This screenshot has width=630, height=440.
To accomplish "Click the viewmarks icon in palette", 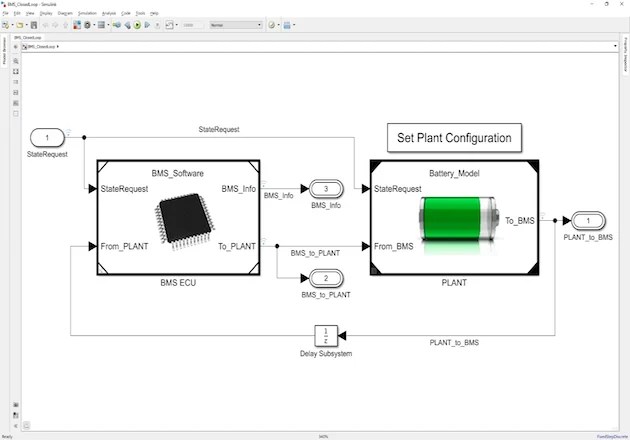I will click(16, 415).
